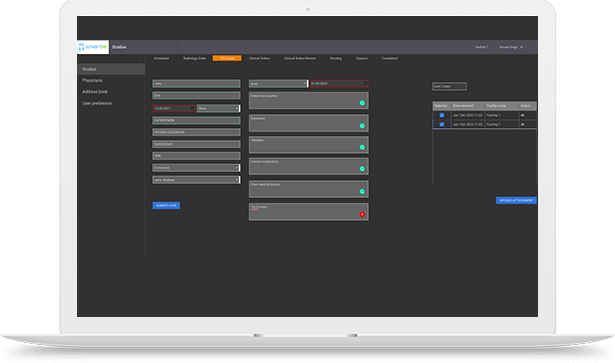
Task: Click the green Grammarly icon in Current medication
Action: click(362, 169)
